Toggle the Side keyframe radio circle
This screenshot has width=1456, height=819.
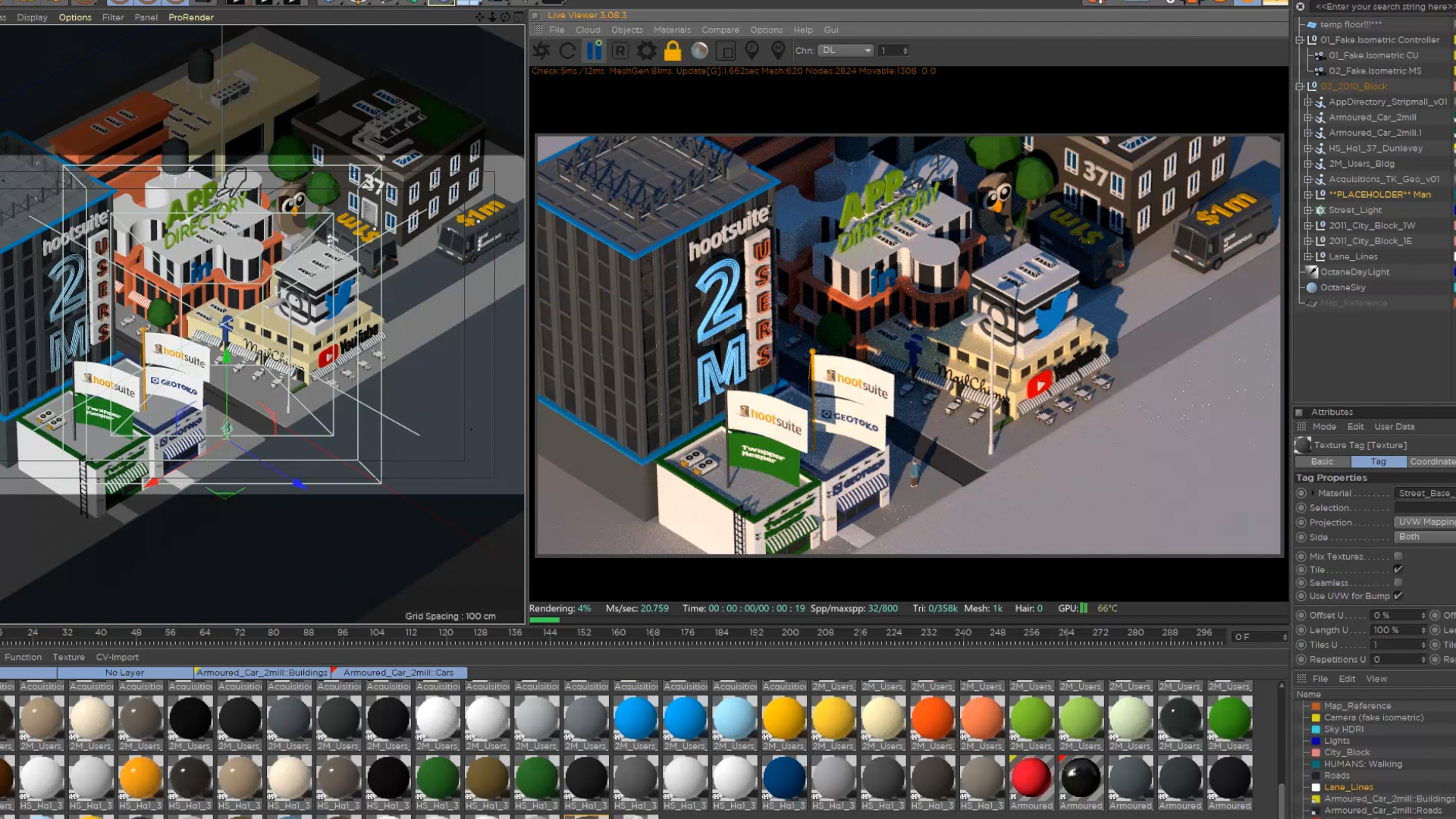1301,537
